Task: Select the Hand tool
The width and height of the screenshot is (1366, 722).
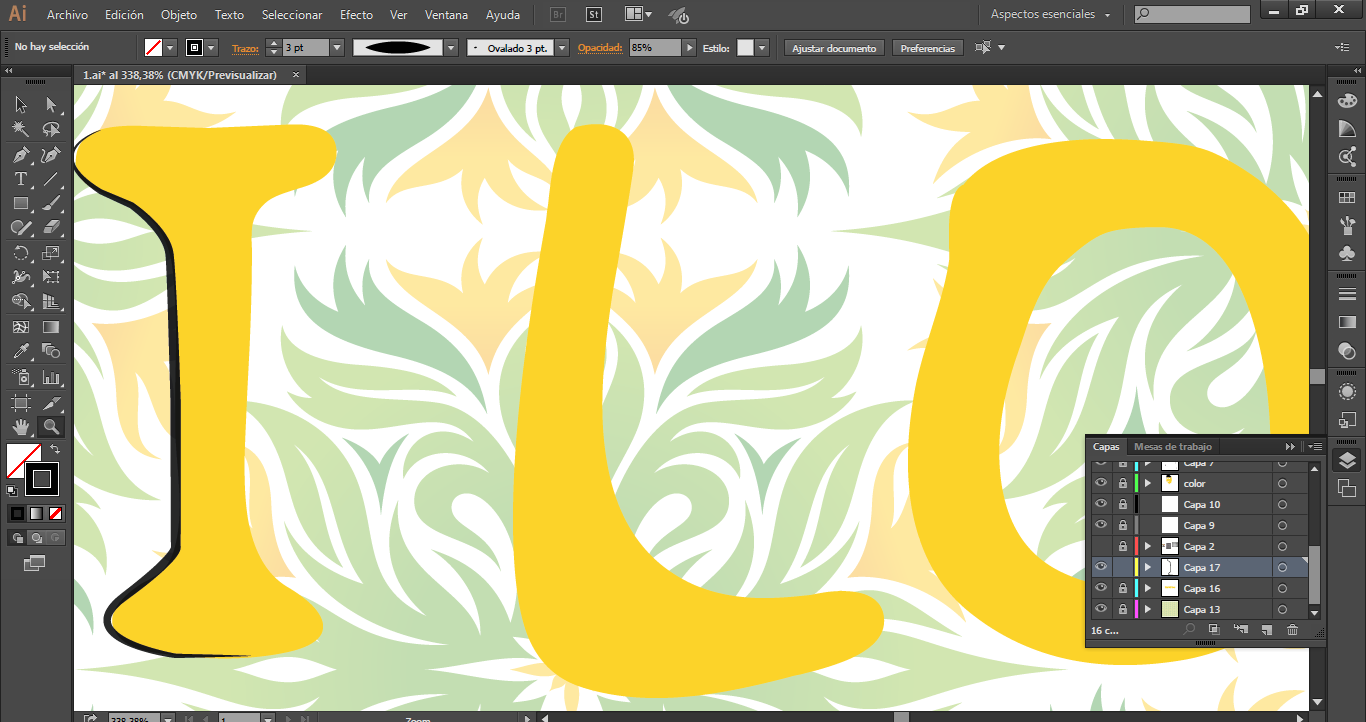Action: (20, 427)
